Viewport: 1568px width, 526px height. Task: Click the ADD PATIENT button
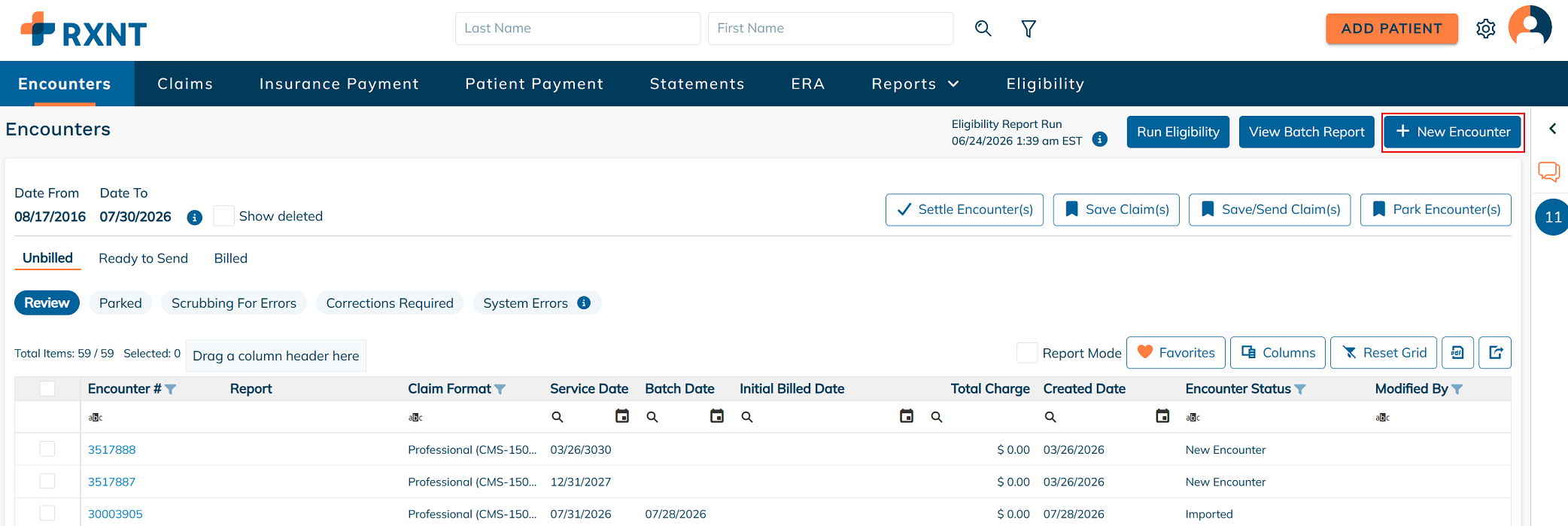click(x=1391, y=29)
